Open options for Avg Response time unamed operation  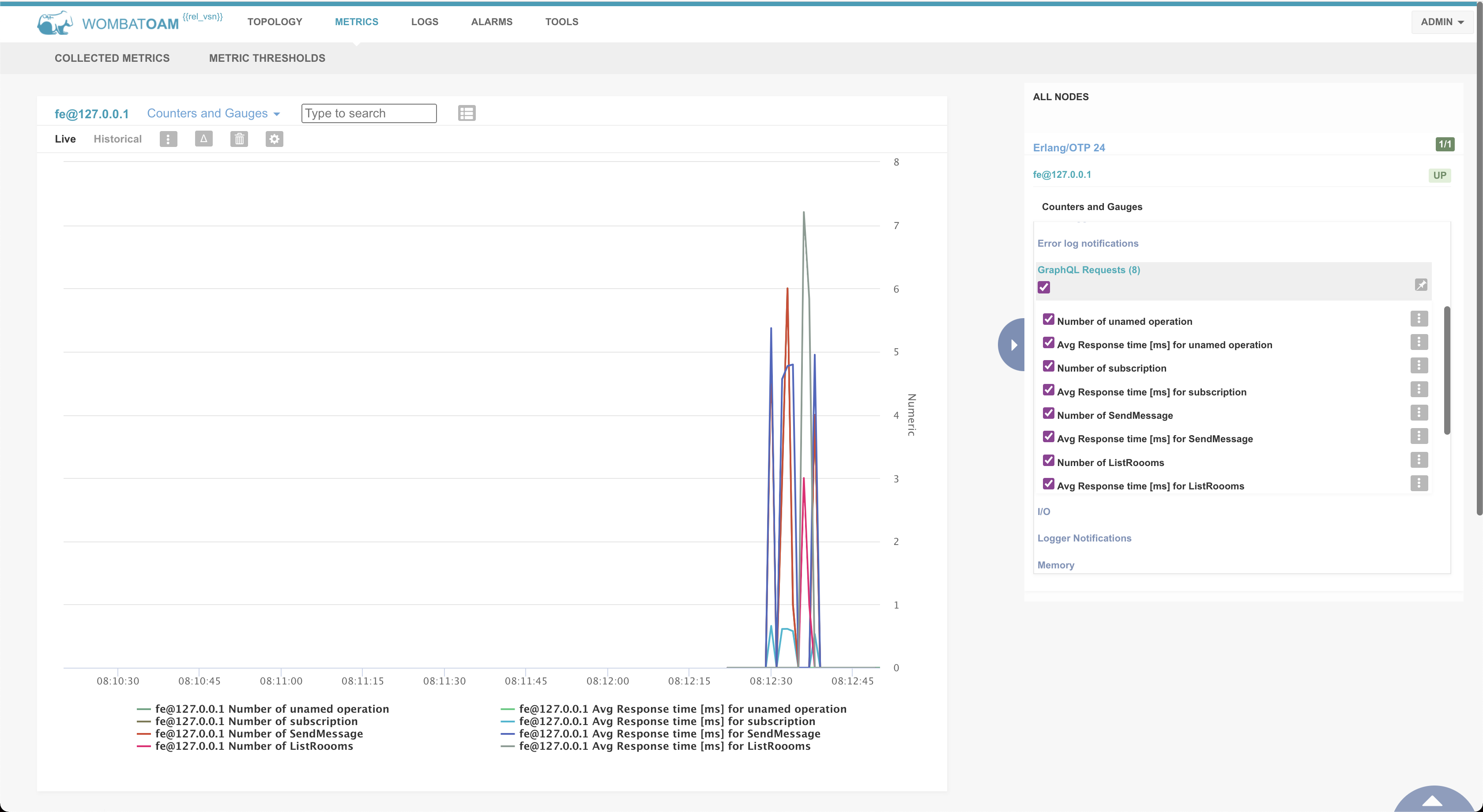1419,342
